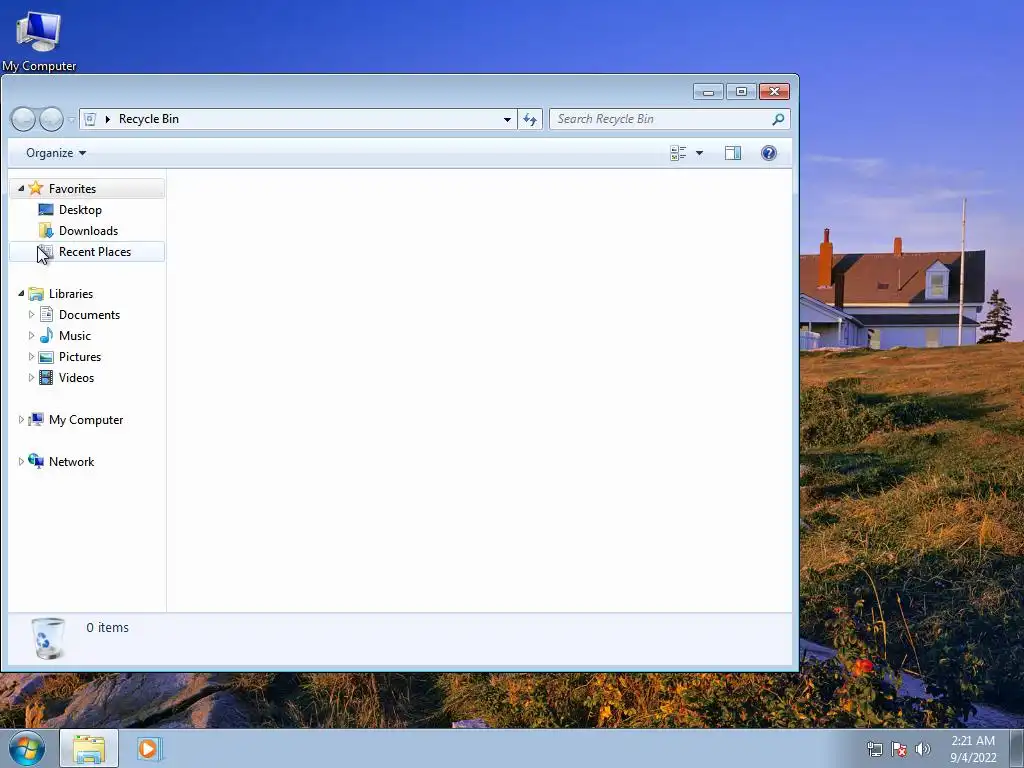Click the 0 items status text
This screenshot has width=1024, height=768.
(107, 628)
